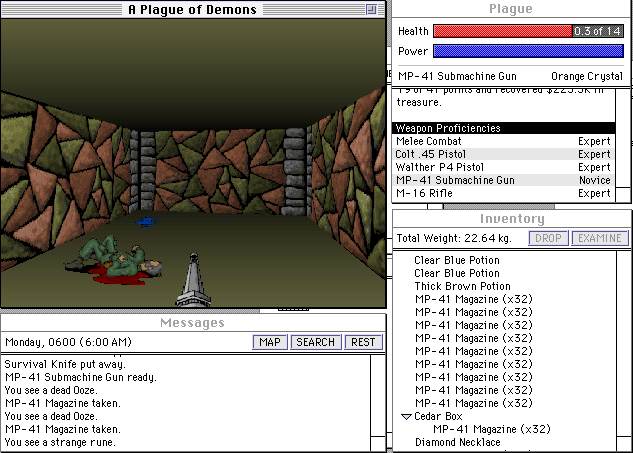Click the Monday, 0600 time display
The image size is (633, 453).
point(68,342)
